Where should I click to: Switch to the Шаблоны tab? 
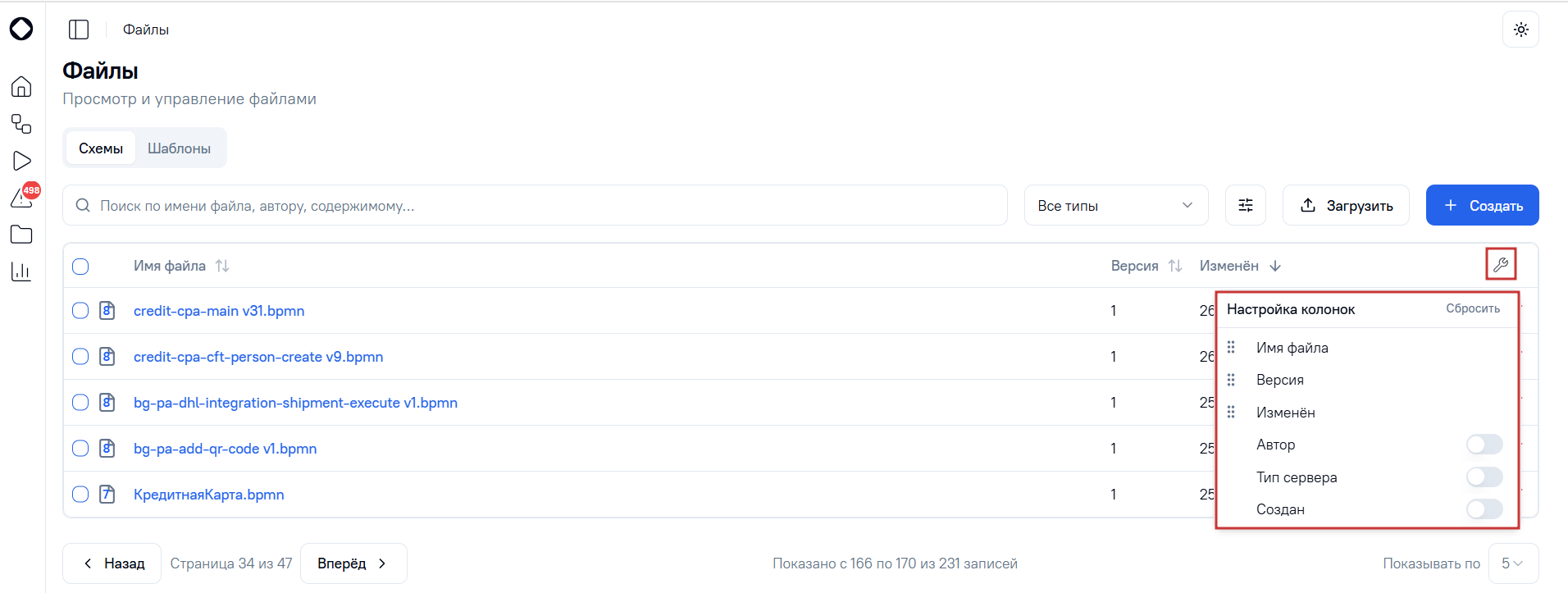click(x=179, y=148)
